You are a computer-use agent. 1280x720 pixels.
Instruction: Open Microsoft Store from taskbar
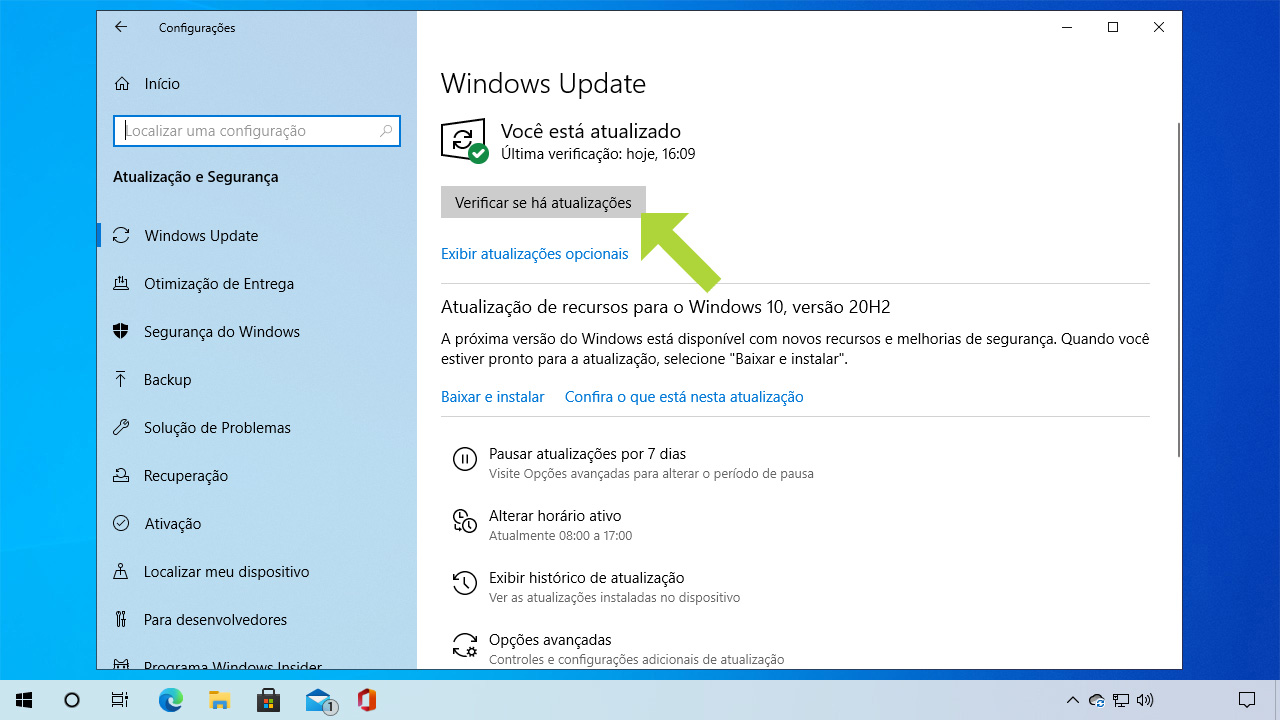268,700
